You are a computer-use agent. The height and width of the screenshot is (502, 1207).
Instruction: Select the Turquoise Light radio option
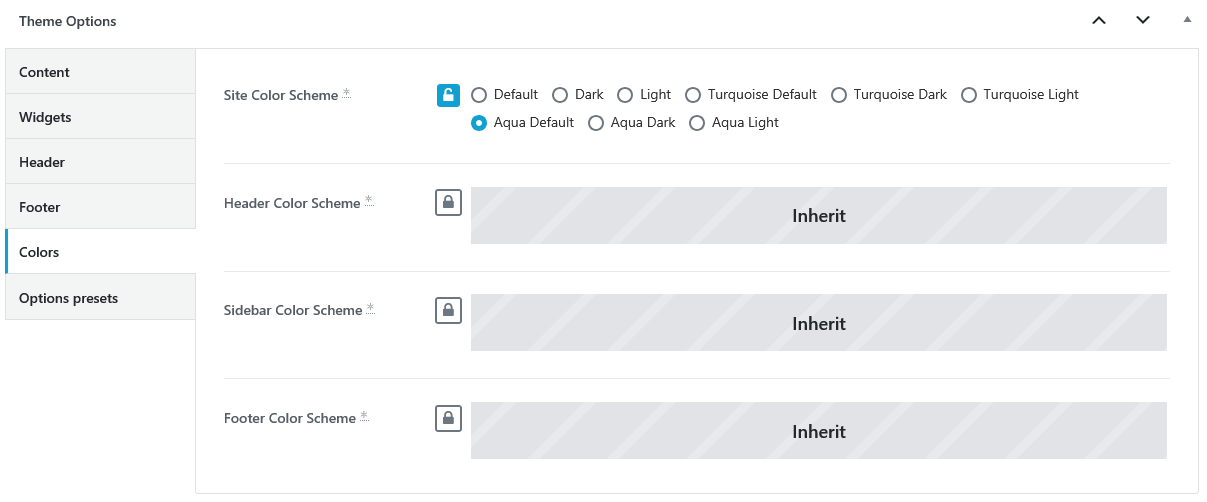point(969,95)
